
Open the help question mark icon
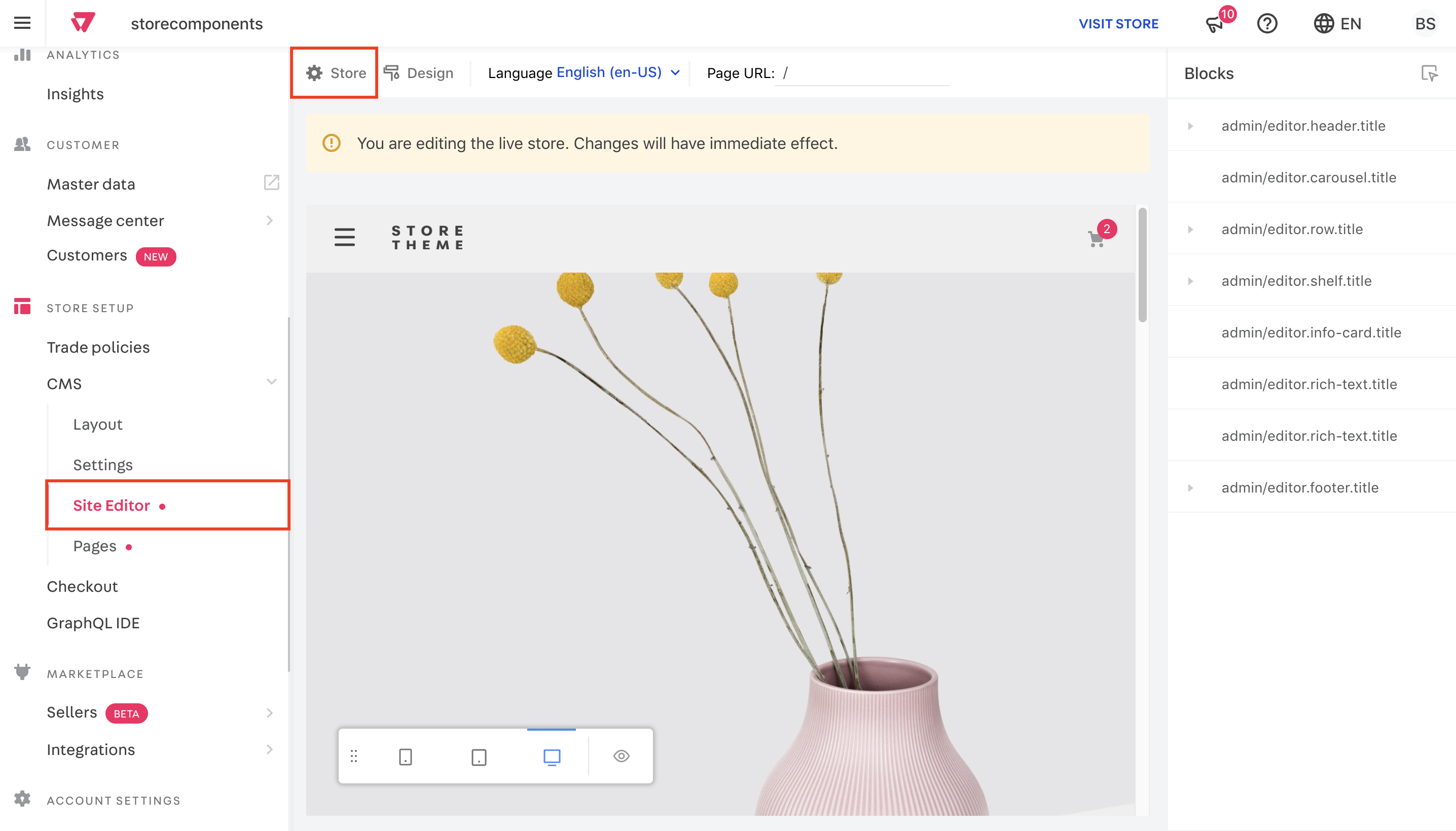[x=1267, y=24]
